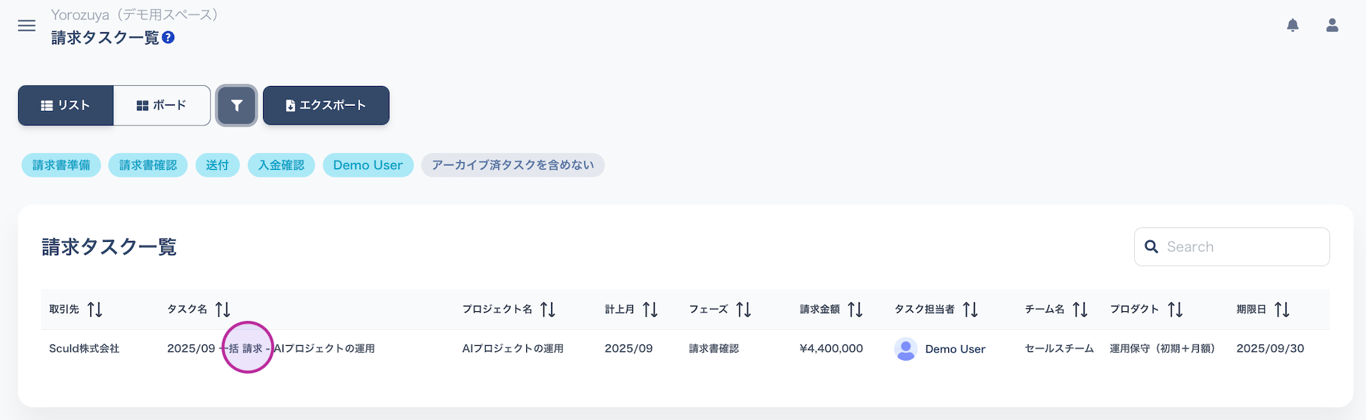
Task: Open task 2025/09 一括請求 link
Action: pyautogui.click(x=270, y=349)
